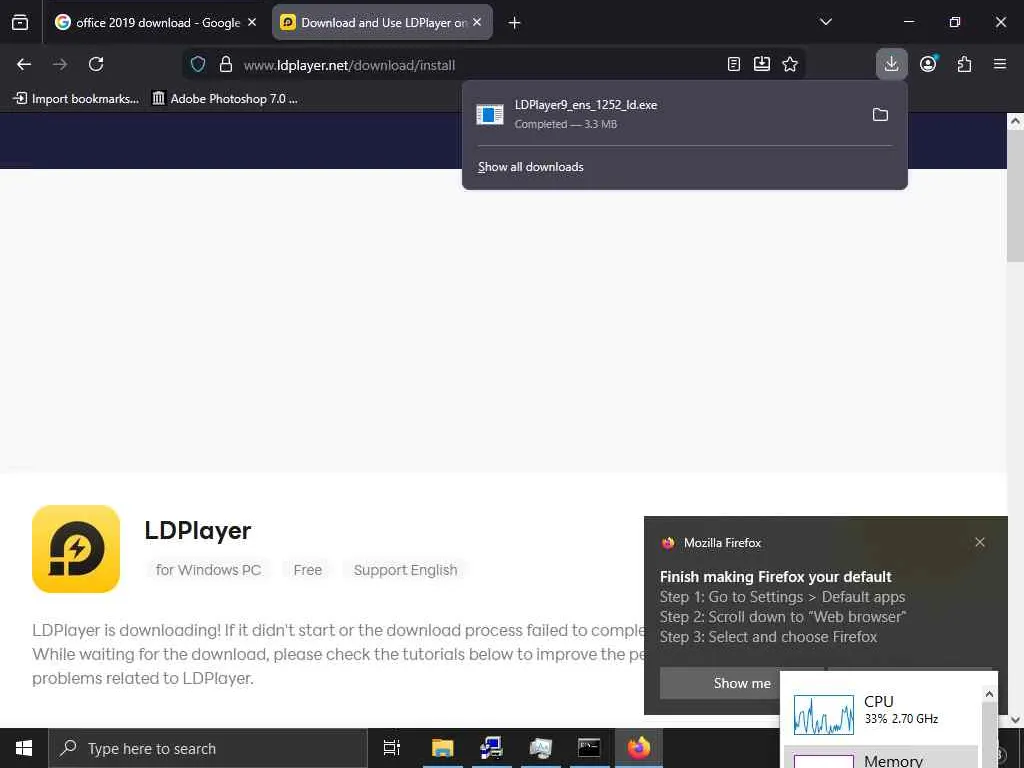The width and height of the screenshot is (1024, 768).
Task: Open Task Manager monitor taskbar icon
Action: click(540, 748)
